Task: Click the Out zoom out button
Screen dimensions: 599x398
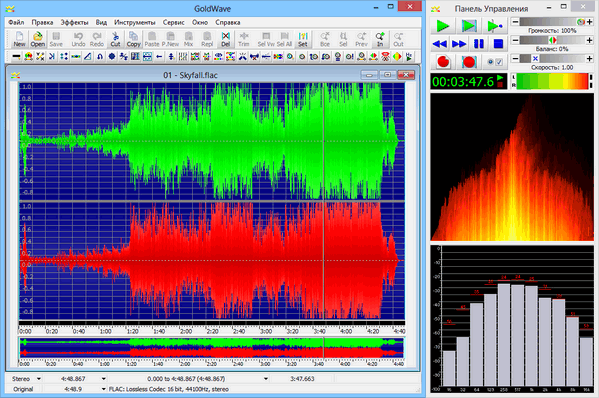Action: pos(398,39)
